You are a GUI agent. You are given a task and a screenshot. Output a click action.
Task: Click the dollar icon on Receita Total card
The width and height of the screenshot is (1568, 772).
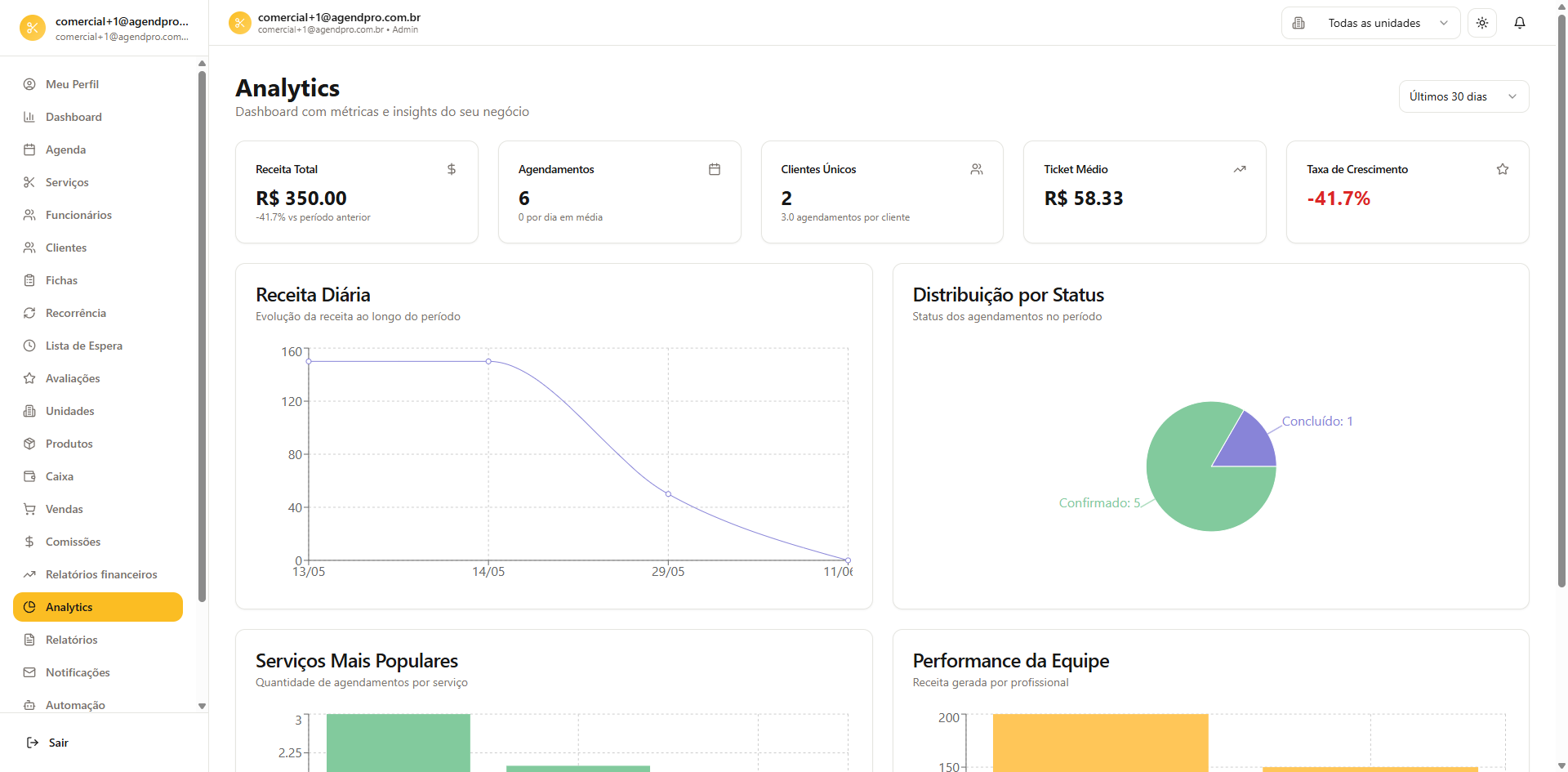pyautogui.click(x=452, y=169)
